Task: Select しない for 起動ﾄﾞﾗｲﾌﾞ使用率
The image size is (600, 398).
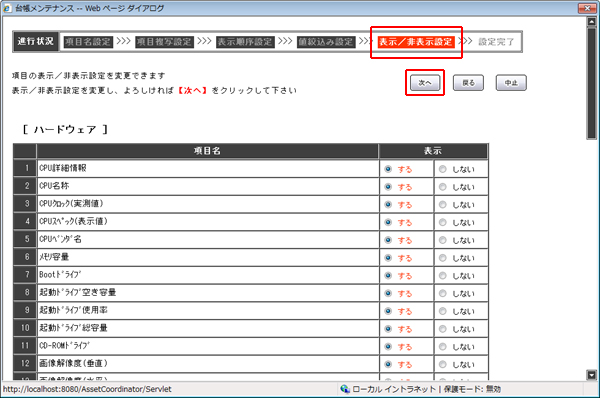Action: [443, 311]
